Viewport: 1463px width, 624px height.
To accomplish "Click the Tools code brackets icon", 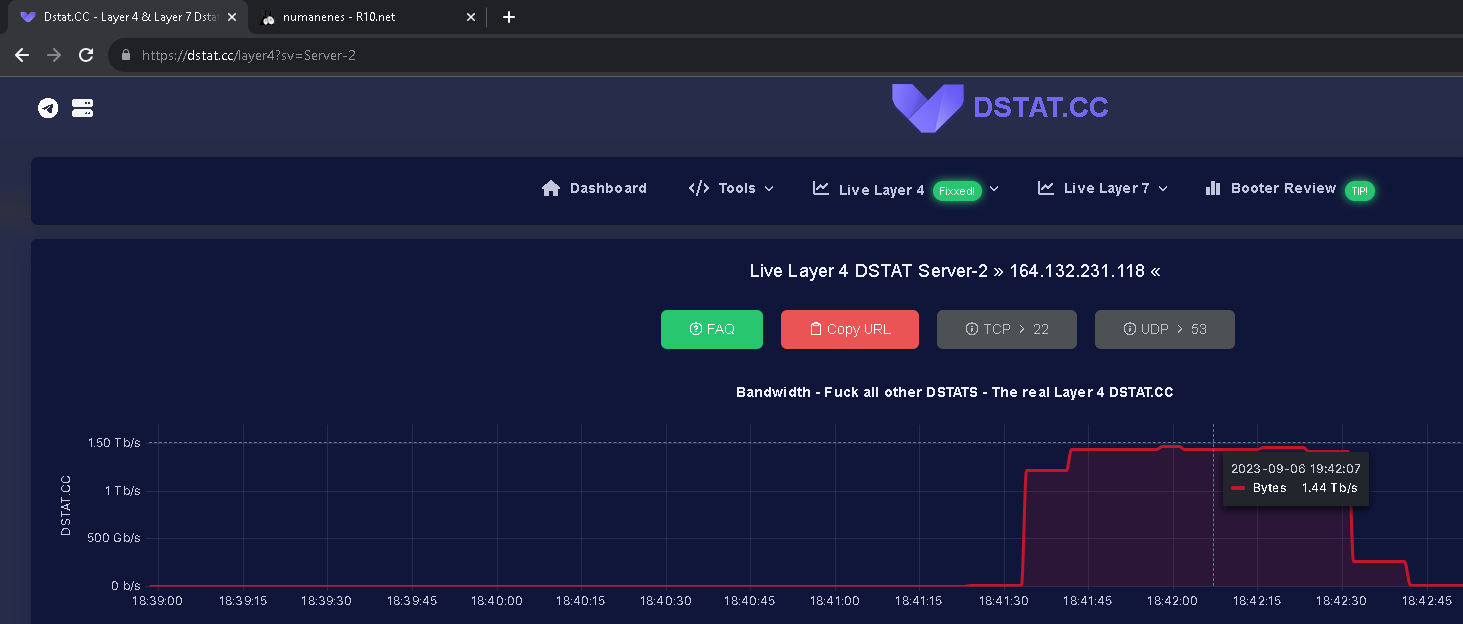I will 699,188.
